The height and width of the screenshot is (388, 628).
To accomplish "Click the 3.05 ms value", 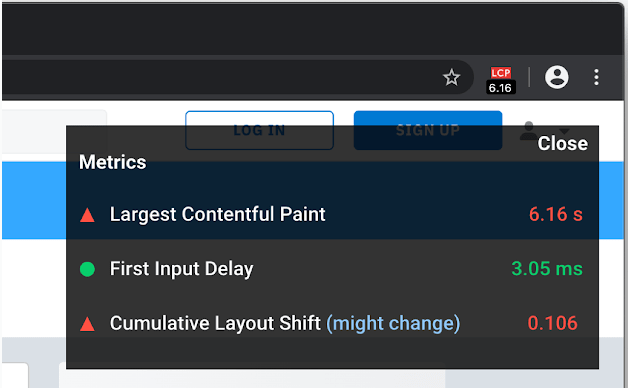I will (547, 269).
